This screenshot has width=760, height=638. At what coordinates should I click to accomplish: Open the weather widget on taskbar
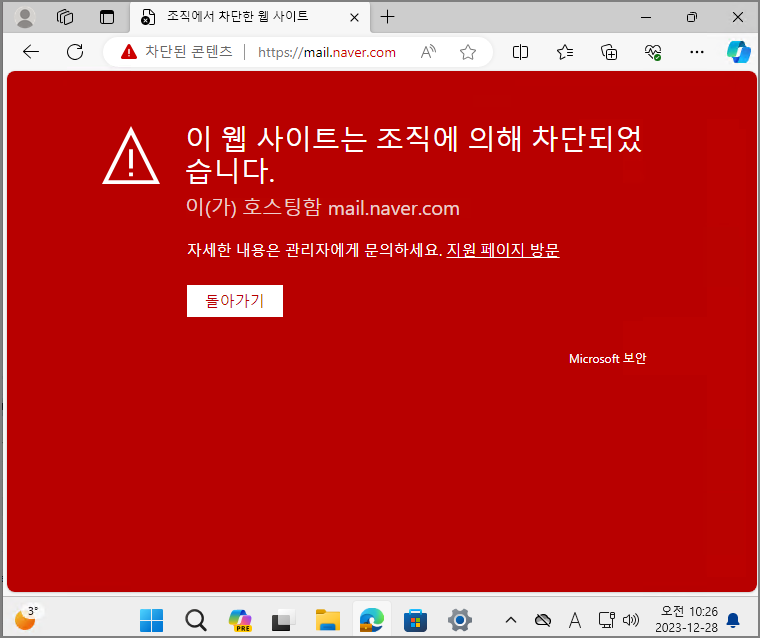coord(27,617)
